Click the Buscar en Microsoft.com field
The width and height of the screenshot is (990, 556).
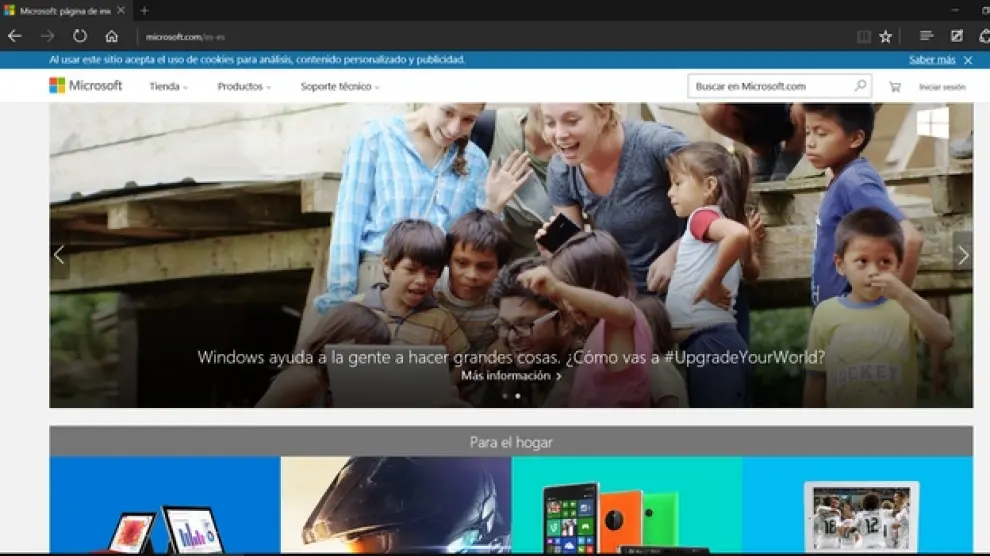coord(768,87)
